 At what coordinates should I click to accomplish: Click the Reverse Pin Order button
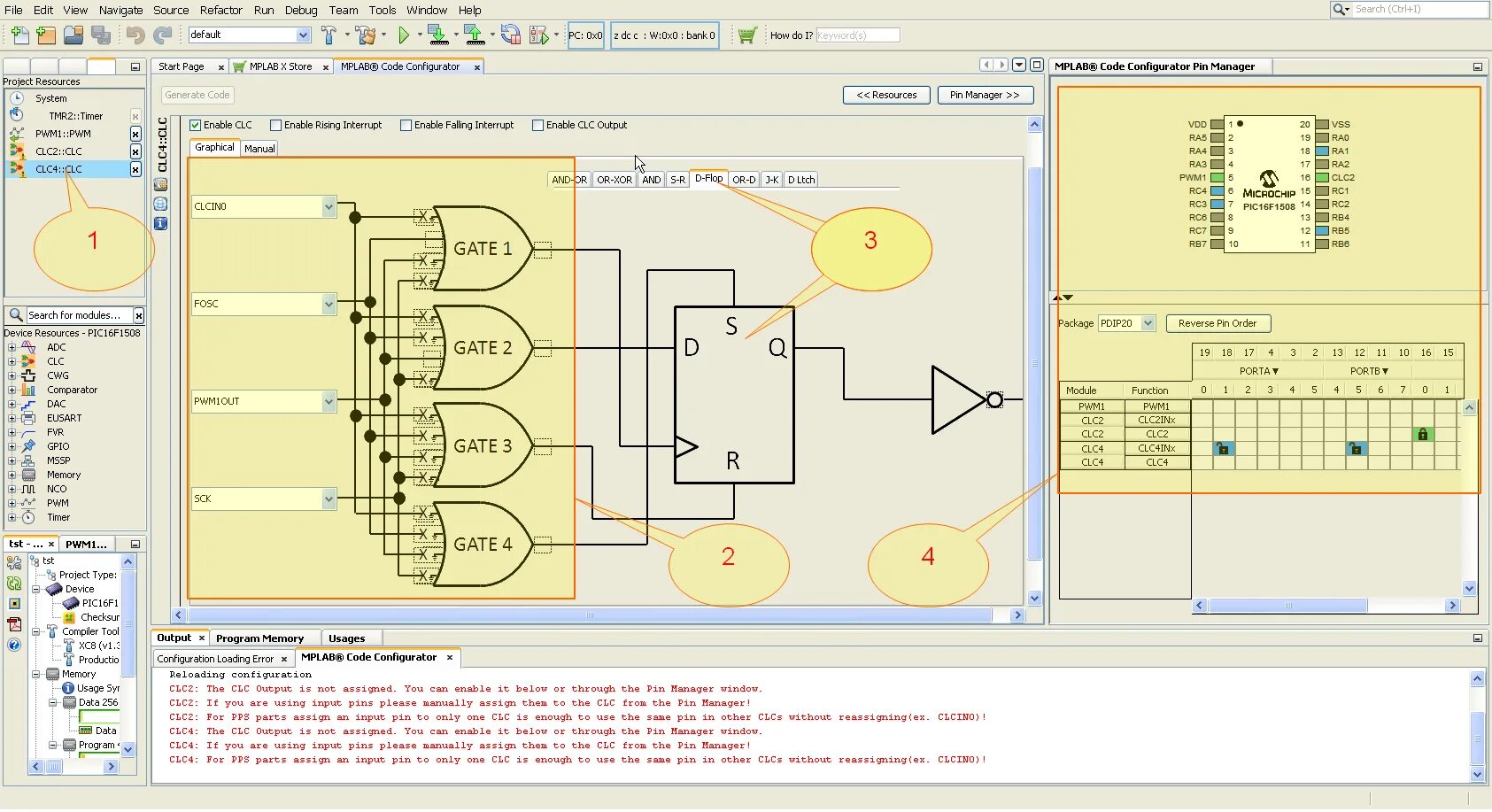tap(1218, 323)
